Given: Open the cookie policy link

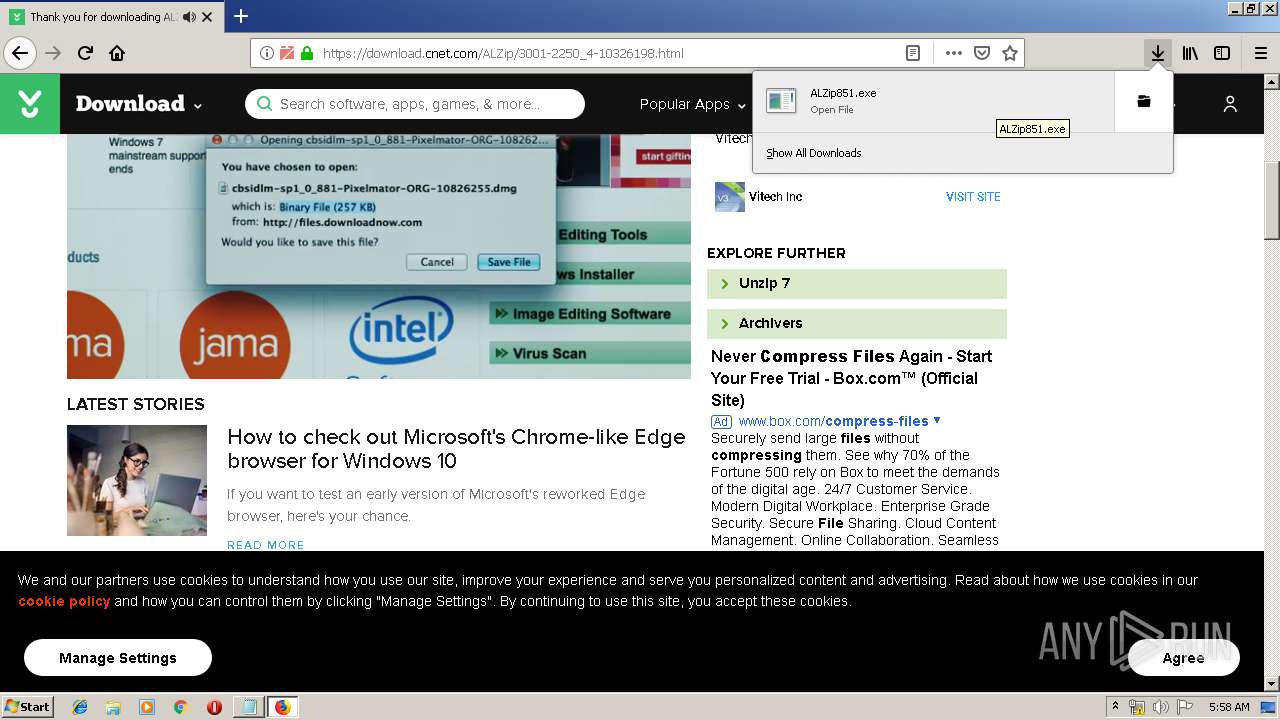Looking at the screenshot, I should pos(64,601).
